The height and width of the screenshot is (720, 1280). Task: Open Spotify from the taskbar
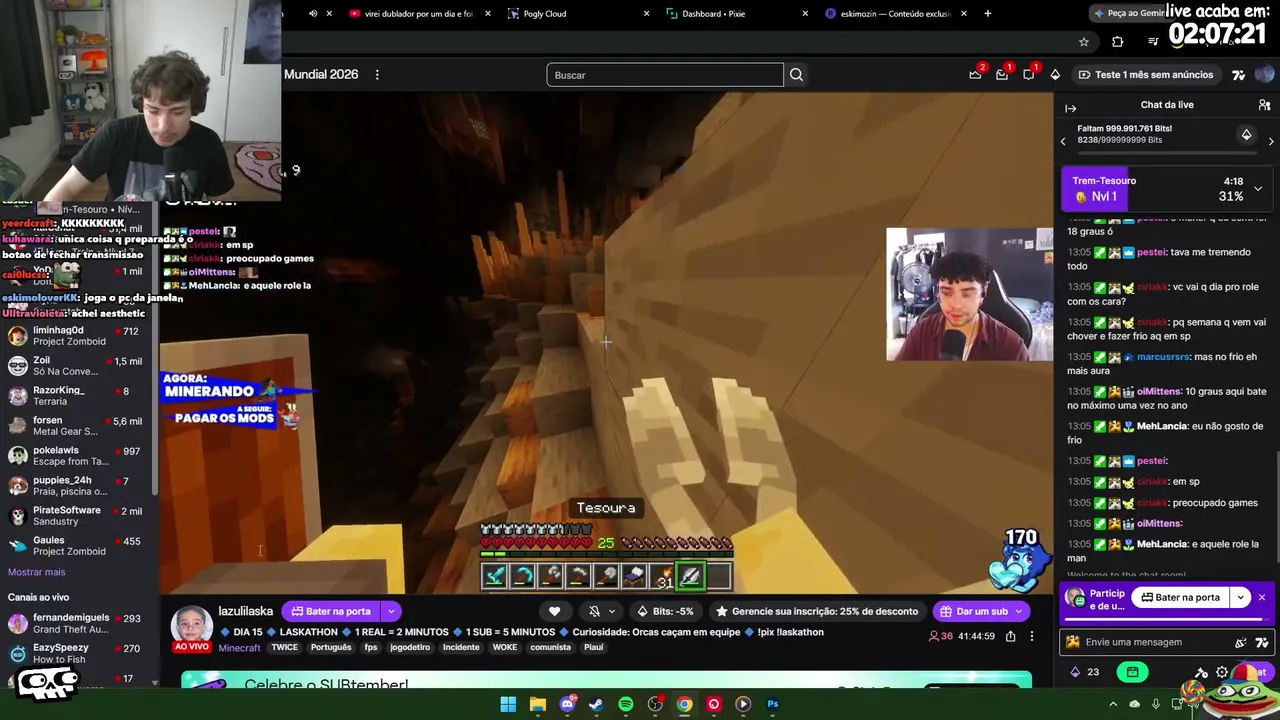point(626,704)
